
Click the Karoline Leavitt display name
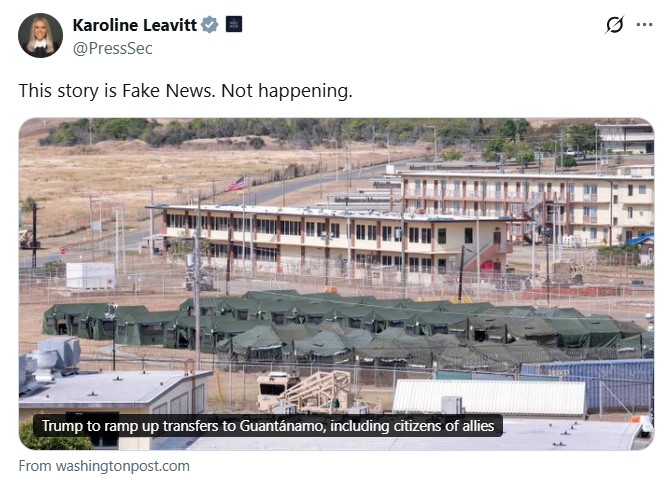tap(135, 25)
